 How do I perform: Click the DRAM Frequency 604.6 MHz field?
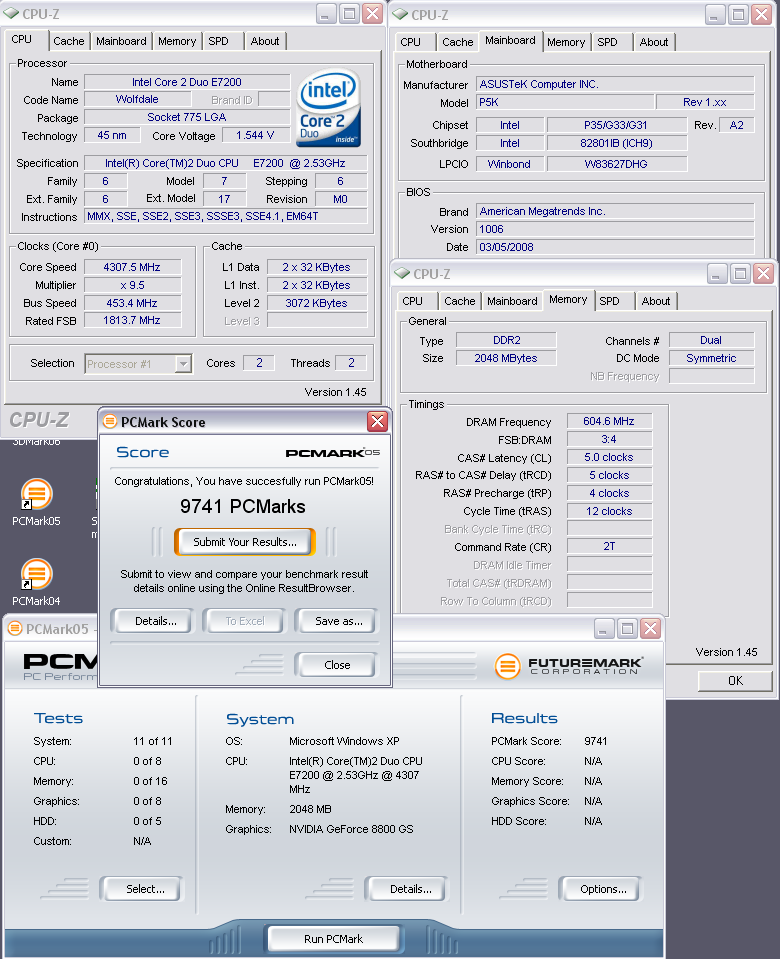(x=609, y=421)
